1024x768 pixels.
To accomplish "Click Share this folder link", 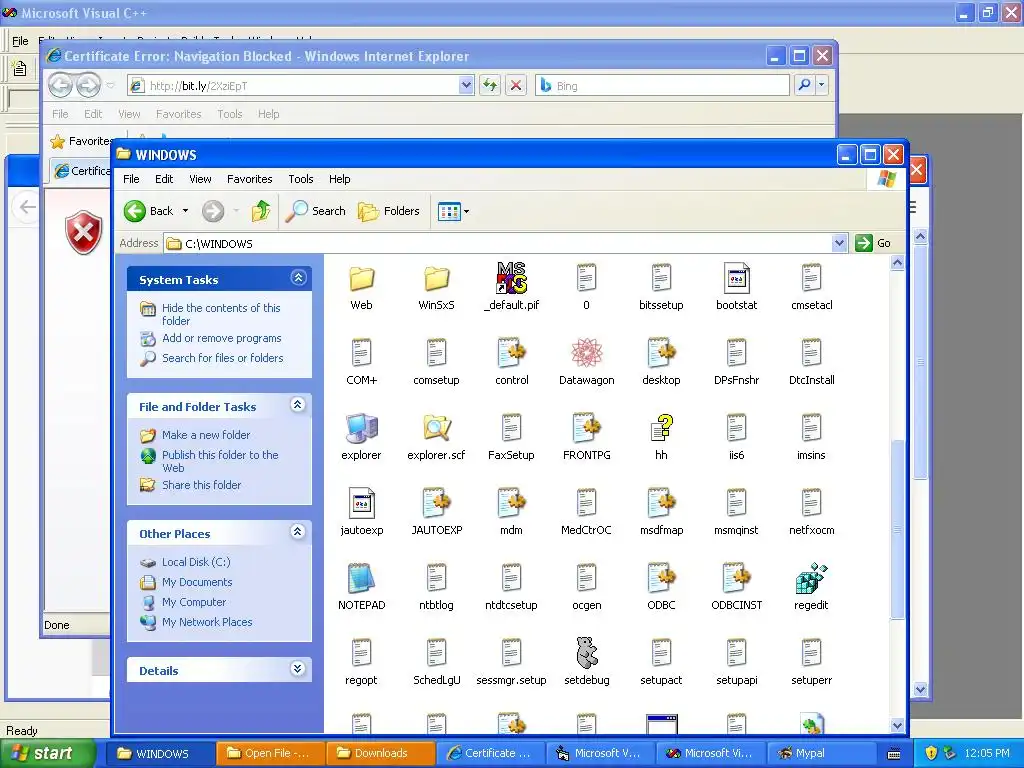I will click(201, 485).
